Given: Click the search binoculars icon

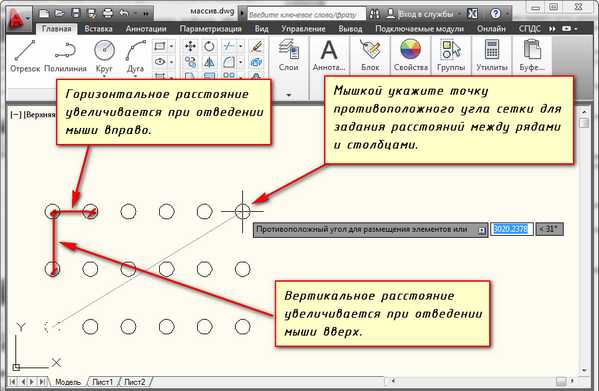Looking at the screenshot, I should 375,14.
